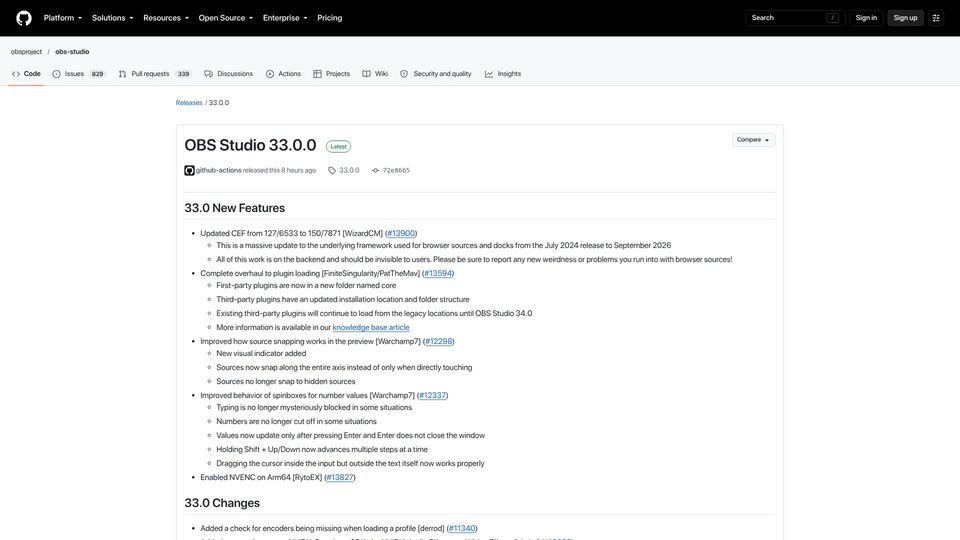Open the Compare dropdown button
Screen dimensions: 960x540
pos(753,140)
